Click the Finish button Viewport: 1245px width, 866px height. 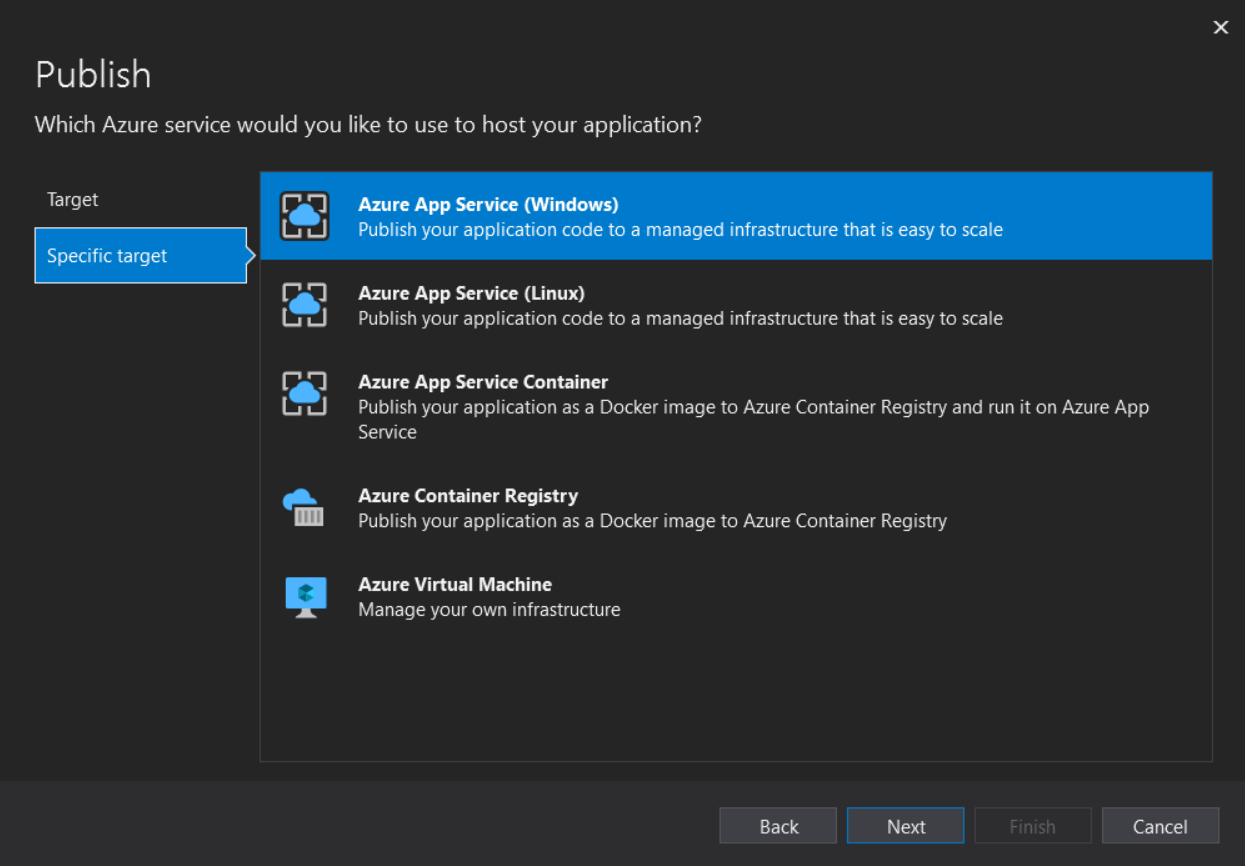tap(1032, 825)
